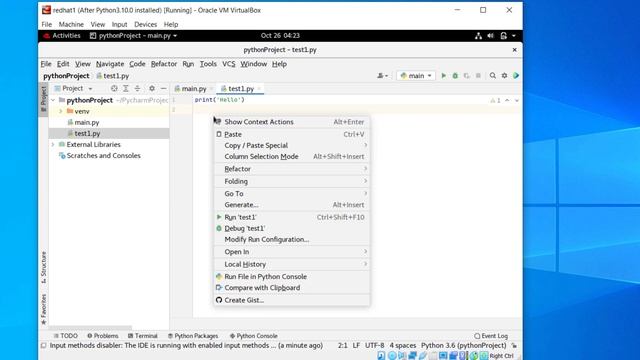640x360 pixels.
Task: Click the GNOME volume icon in the top bar
Action: tap(491, 36)
